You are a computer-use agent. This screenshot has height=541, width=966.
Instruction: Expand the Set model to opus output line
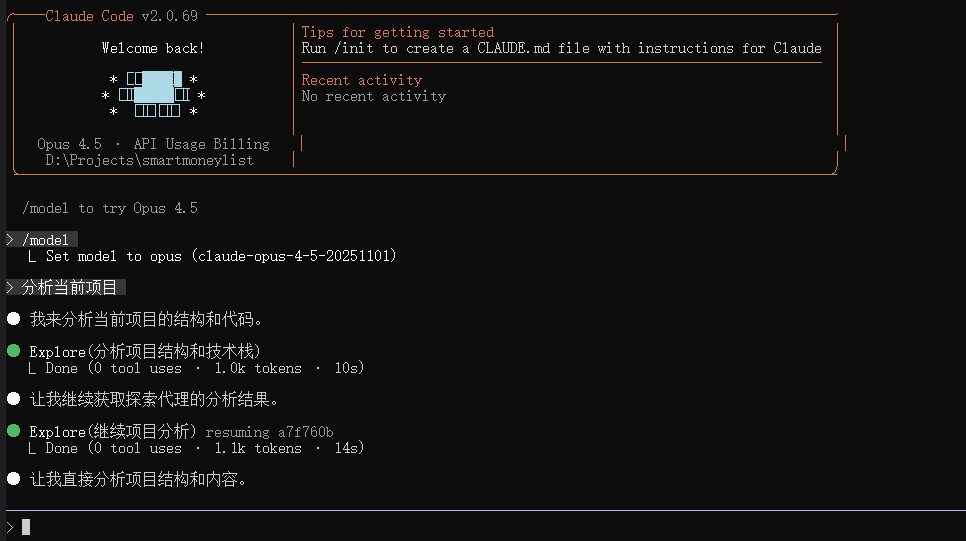[x=213, y=256]
